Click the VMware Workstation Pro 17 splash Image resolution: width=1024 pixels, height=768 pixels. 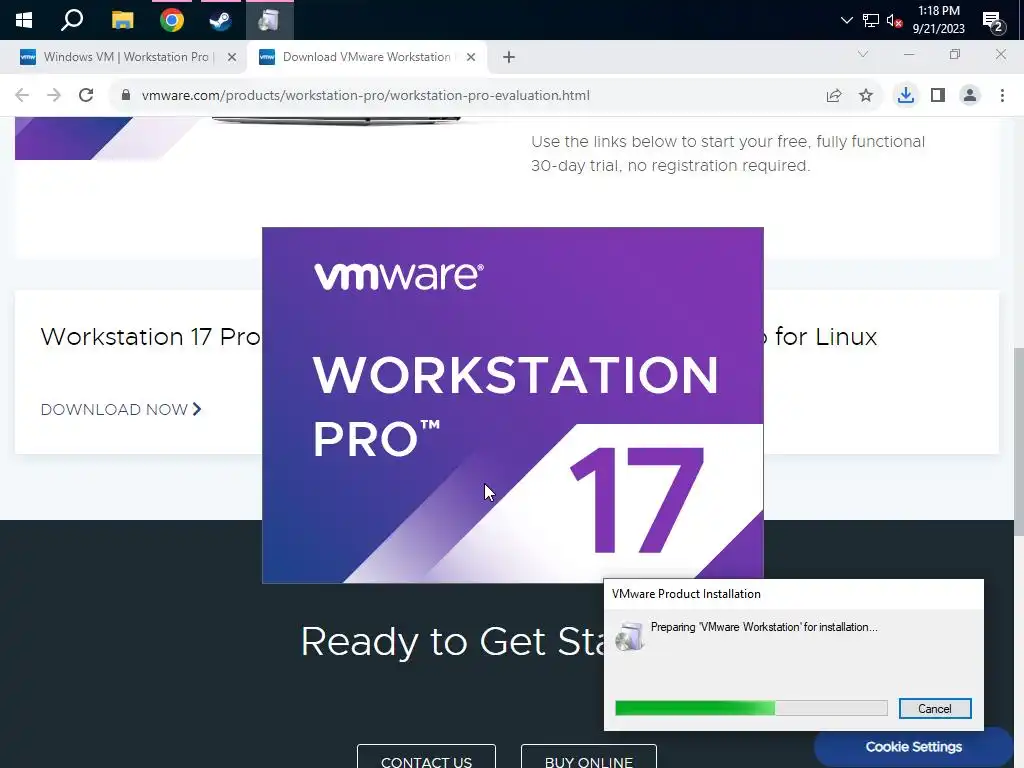[x=513, y=405]
